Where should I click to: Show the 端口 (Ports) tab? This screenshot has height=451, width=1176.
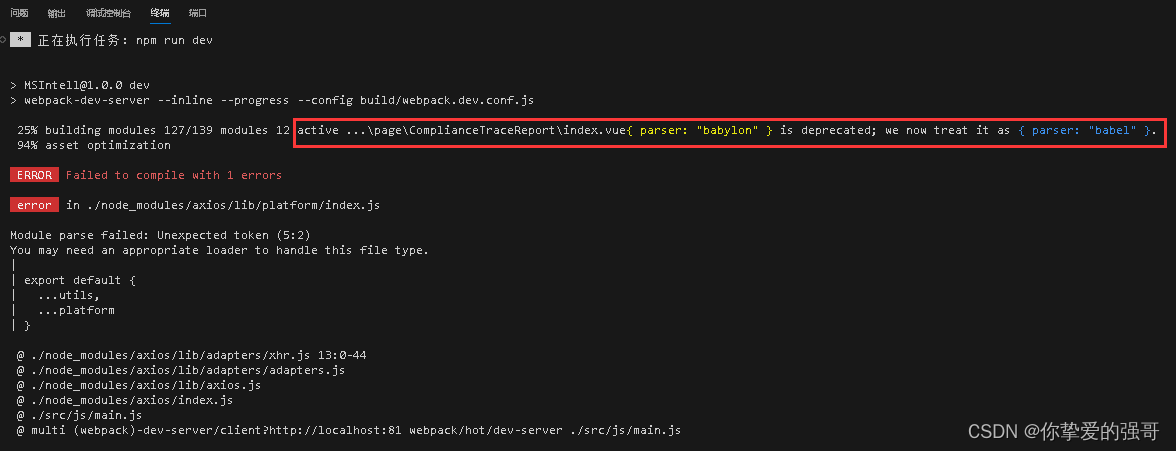[198, 13]
